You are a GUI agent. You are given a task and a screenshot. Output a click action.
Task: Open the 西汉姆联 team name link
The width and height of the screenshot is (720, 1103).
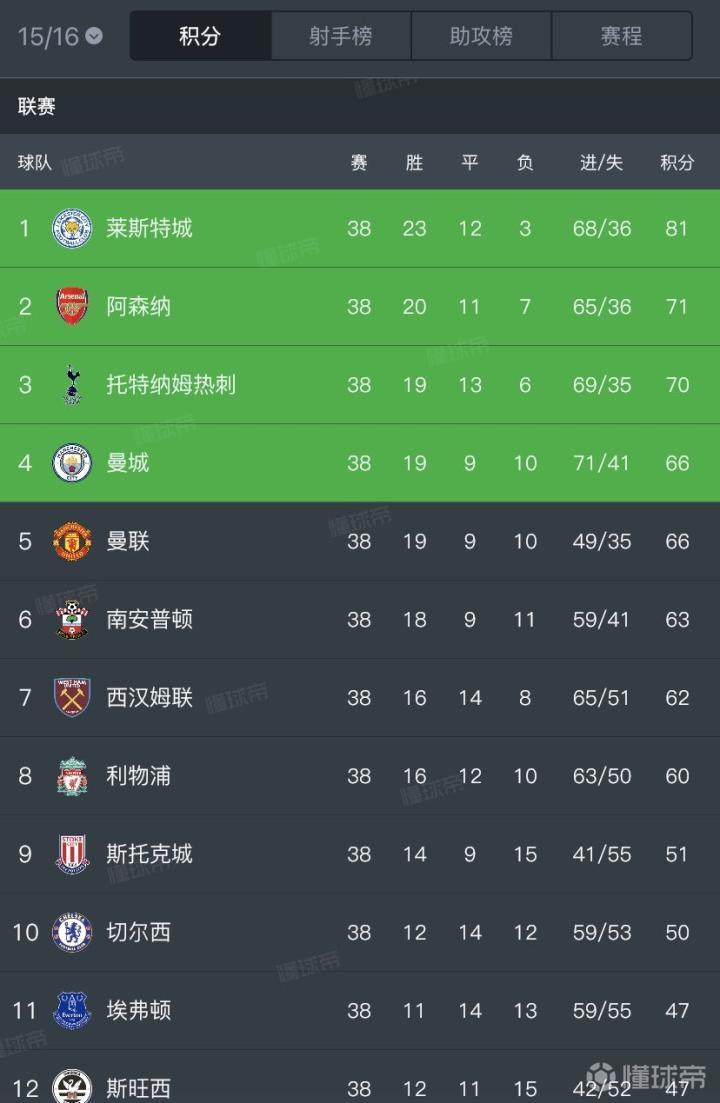(149, 698)
